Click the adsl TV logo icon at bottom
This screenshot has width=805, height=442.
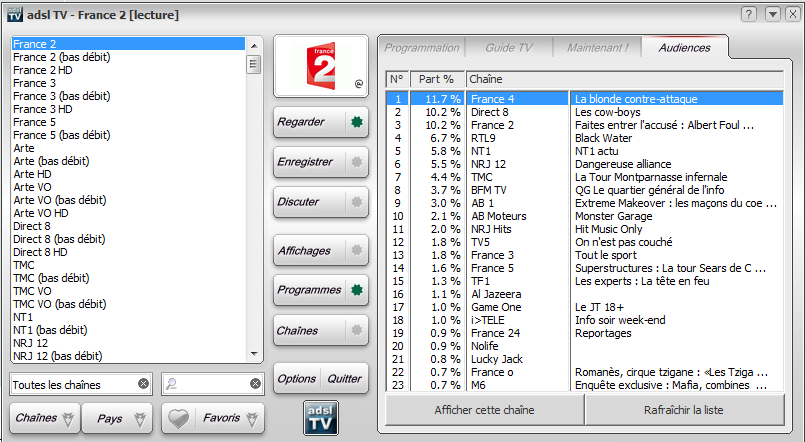(x=321, y=418)
